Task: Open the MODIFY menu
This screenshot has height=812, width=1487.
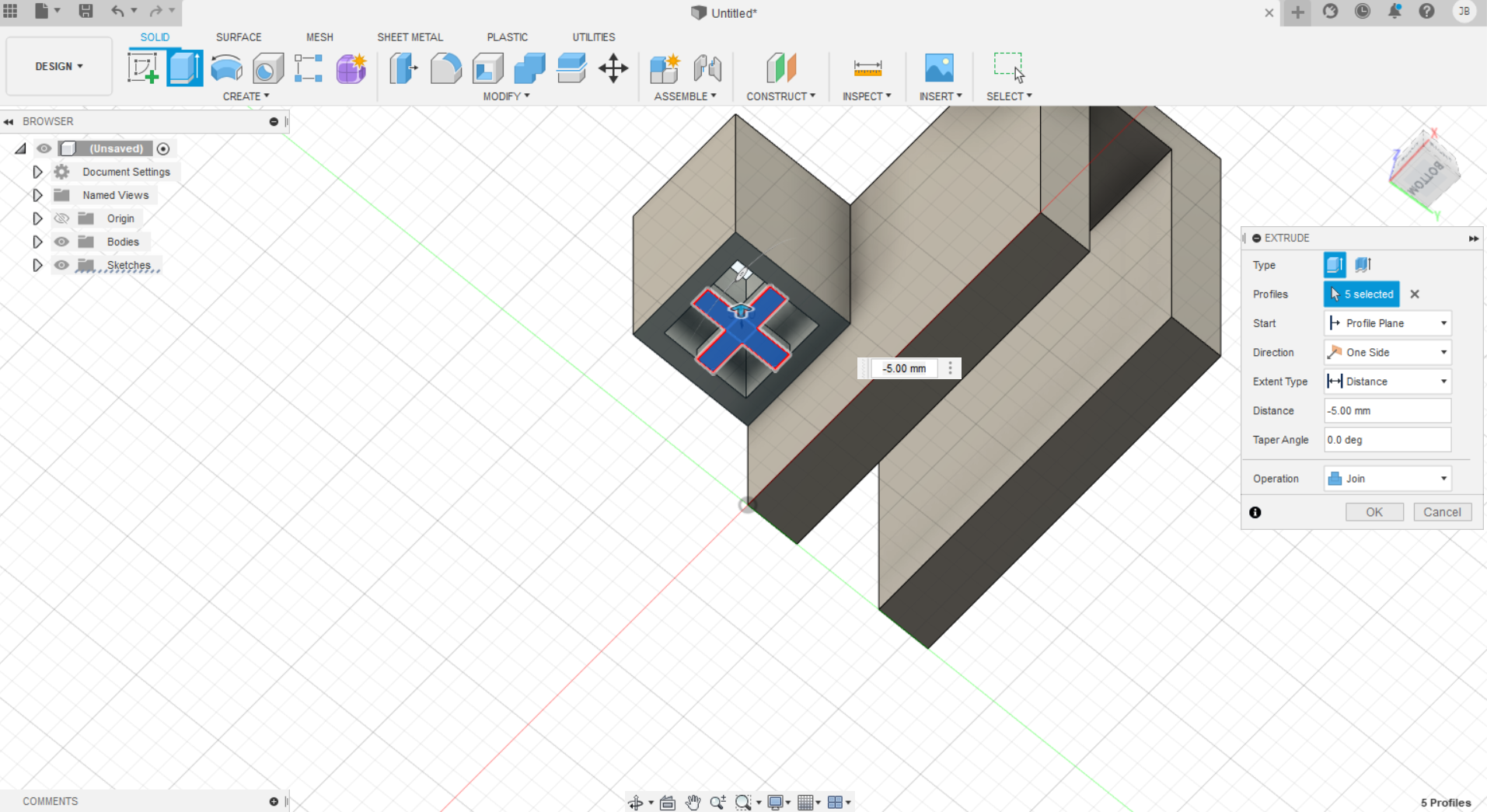Action: coord(506,96)
